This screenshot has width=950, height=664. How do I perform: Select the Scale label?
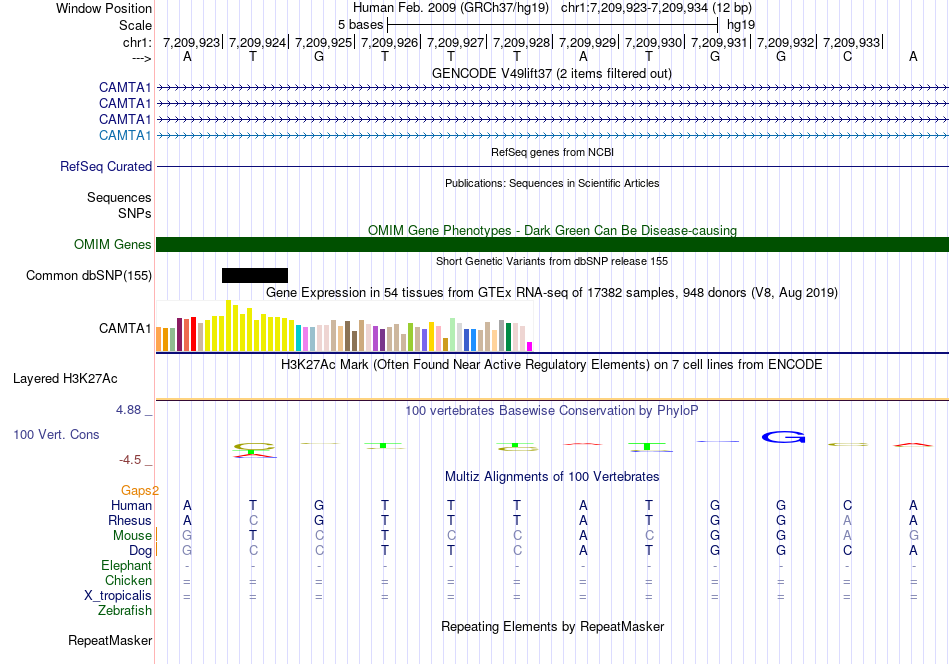135,25
